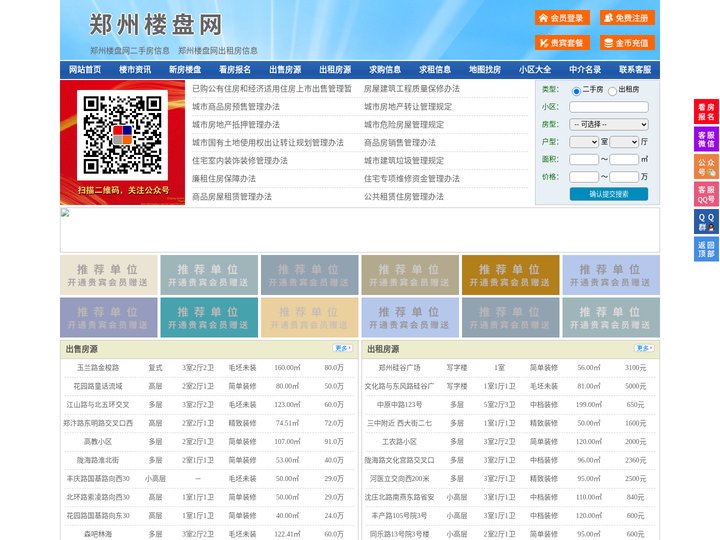This screenshot has height=540, width=720.
Task: Open the 客服微信 purple side widget
Action: click(706, 139)
